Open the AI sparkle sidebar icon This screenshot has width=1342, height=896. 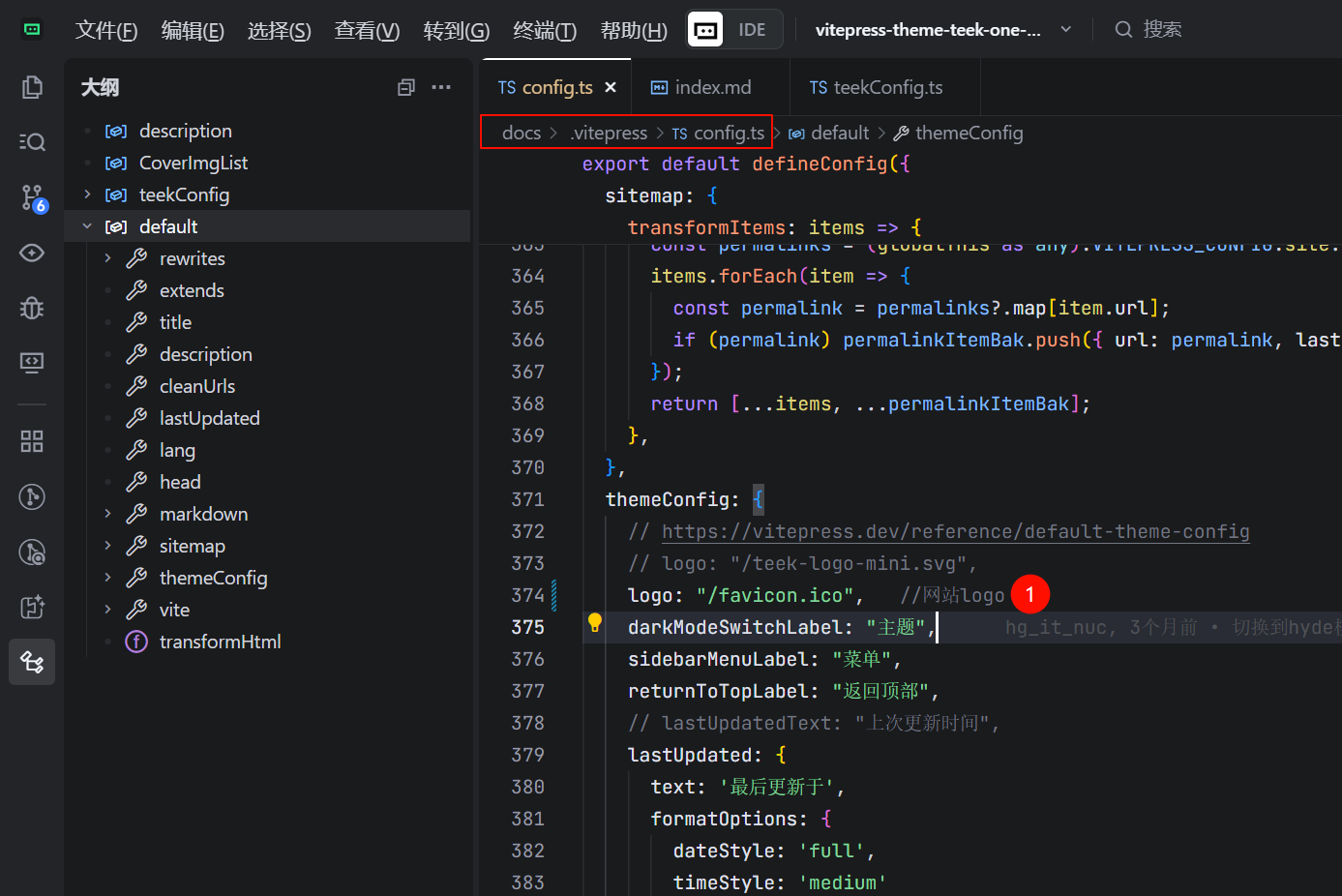click(32, 607)
